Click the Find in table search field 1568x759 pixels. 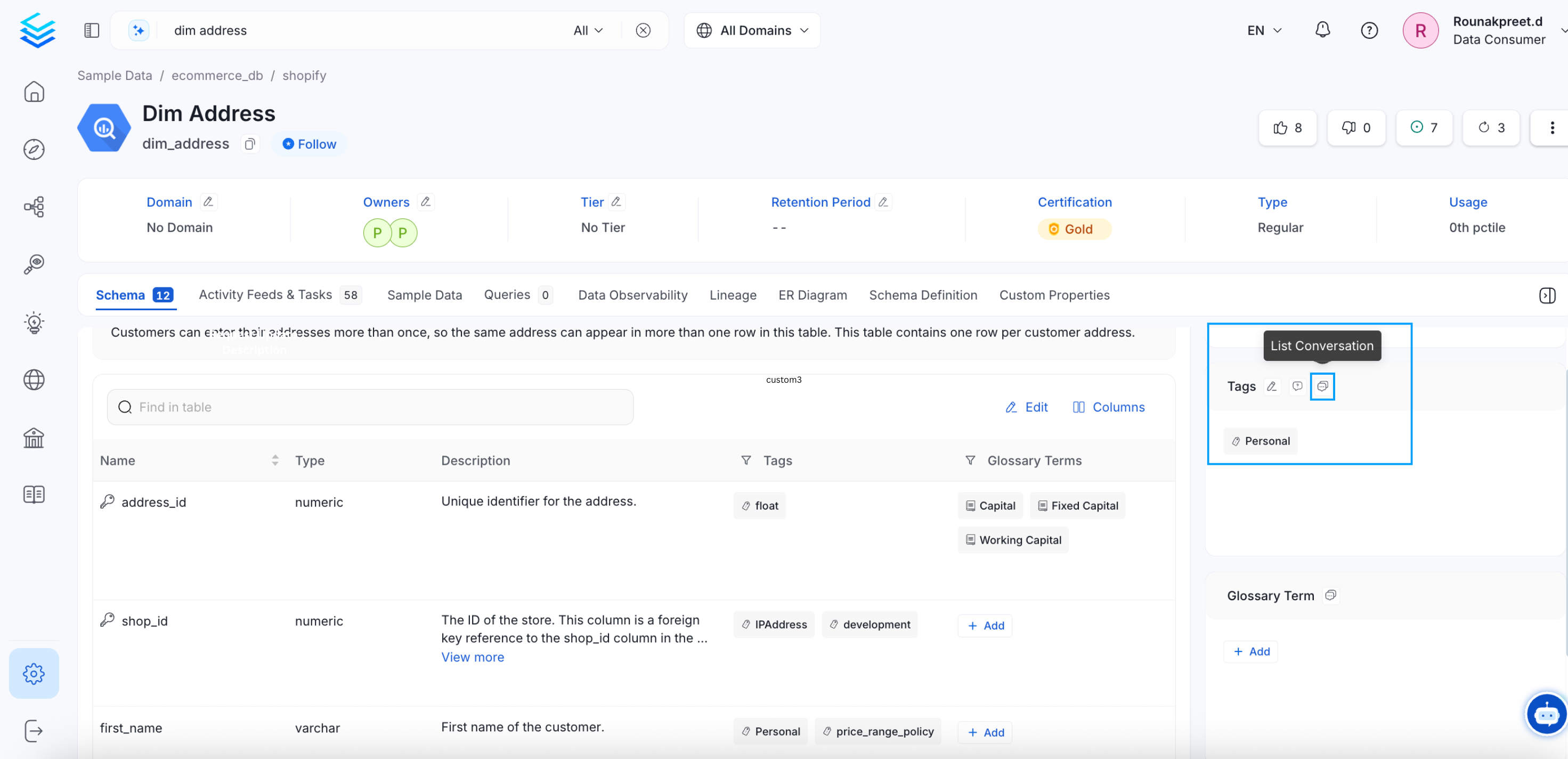(370, 407)
